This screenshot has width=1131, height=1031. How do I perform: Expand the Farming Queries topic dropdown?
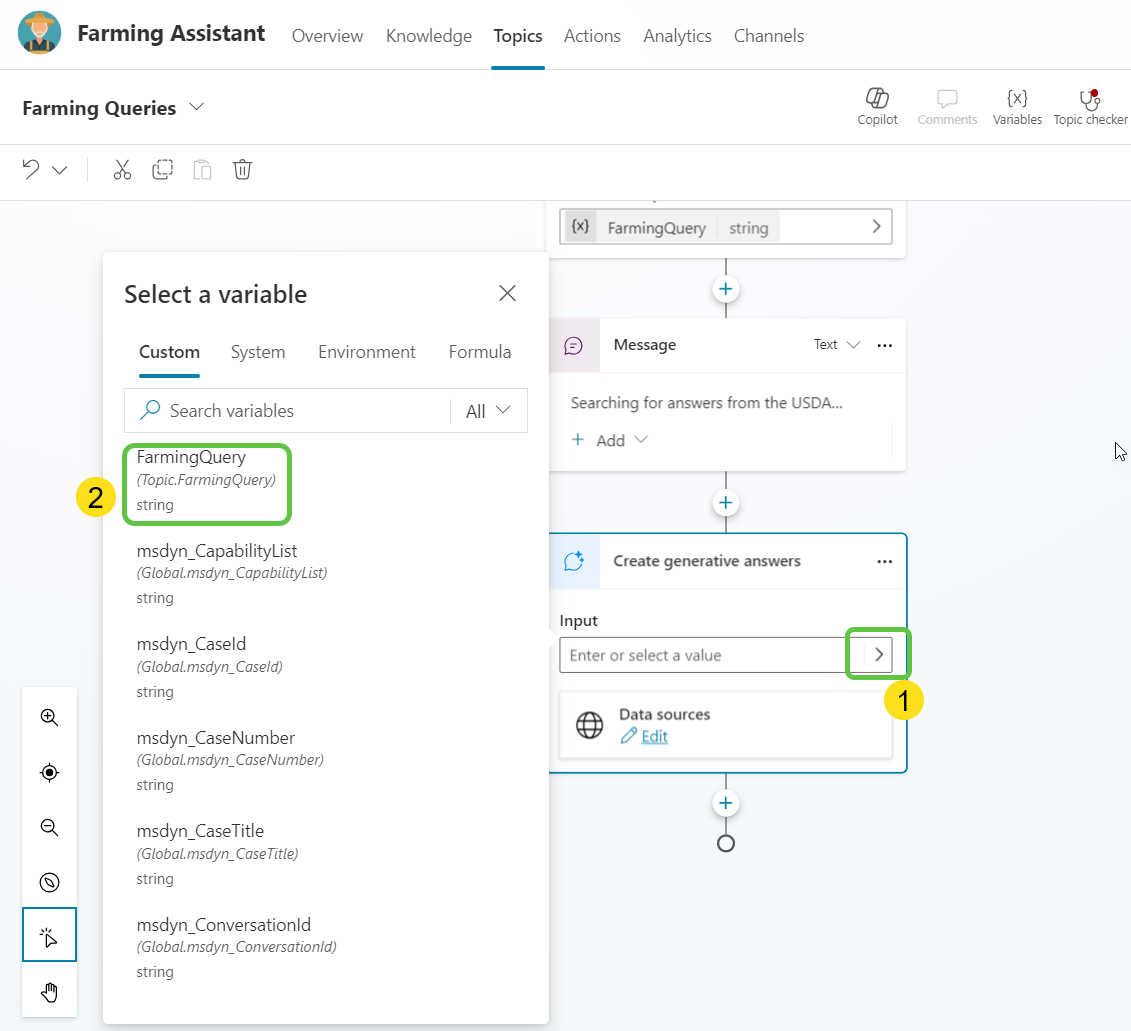point(196,107)
